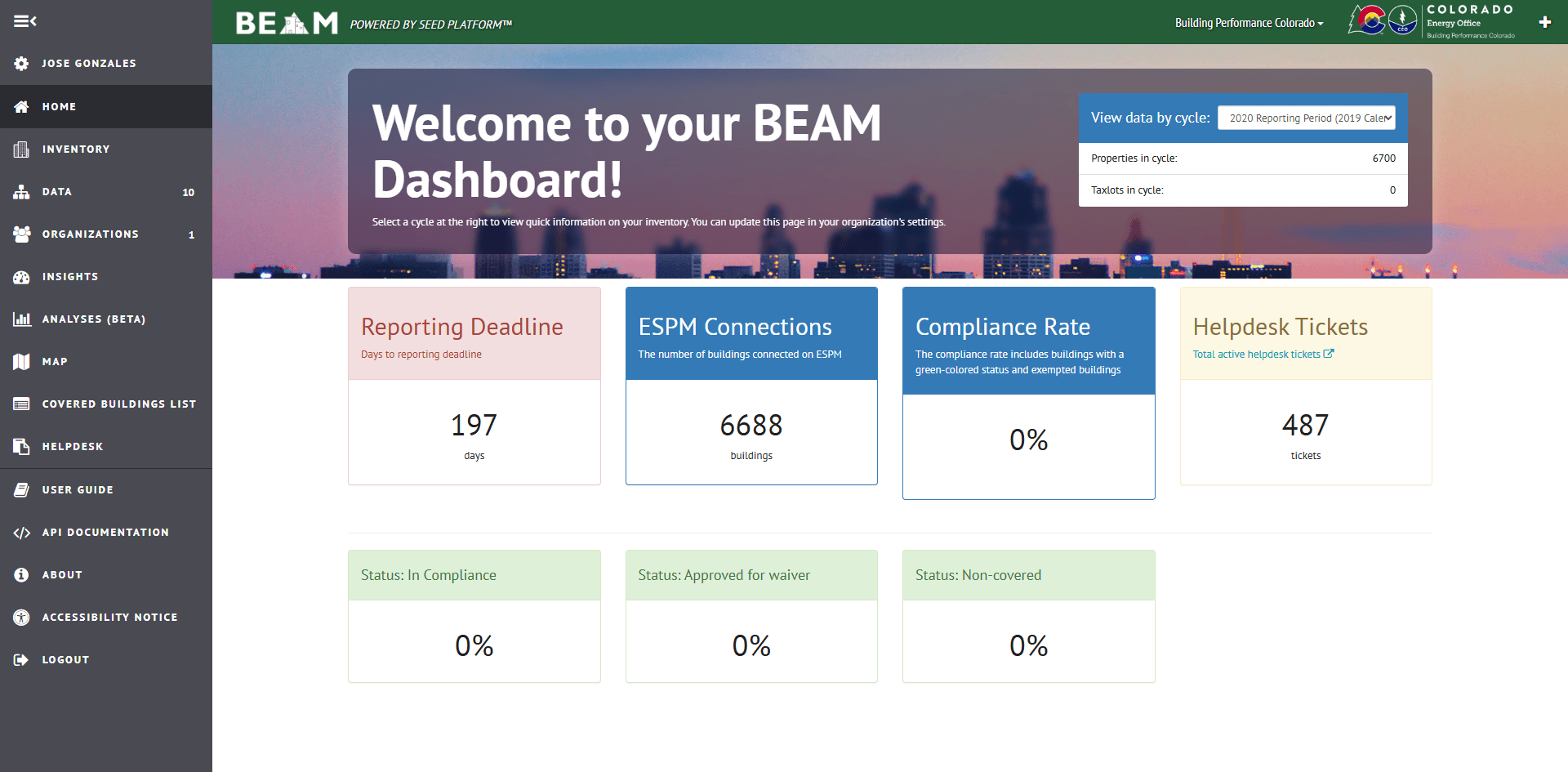
Task: Open the Data menu item
Action: [106, 192]
